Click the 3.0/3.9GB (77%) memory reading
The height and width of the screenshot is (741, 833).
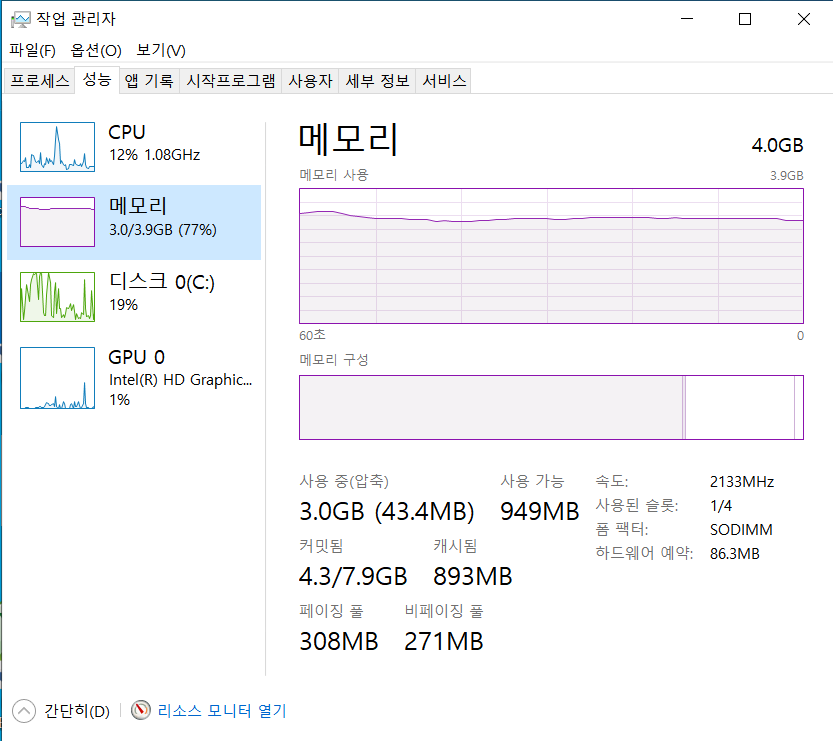pyautogui.click(x=163, y=230)
